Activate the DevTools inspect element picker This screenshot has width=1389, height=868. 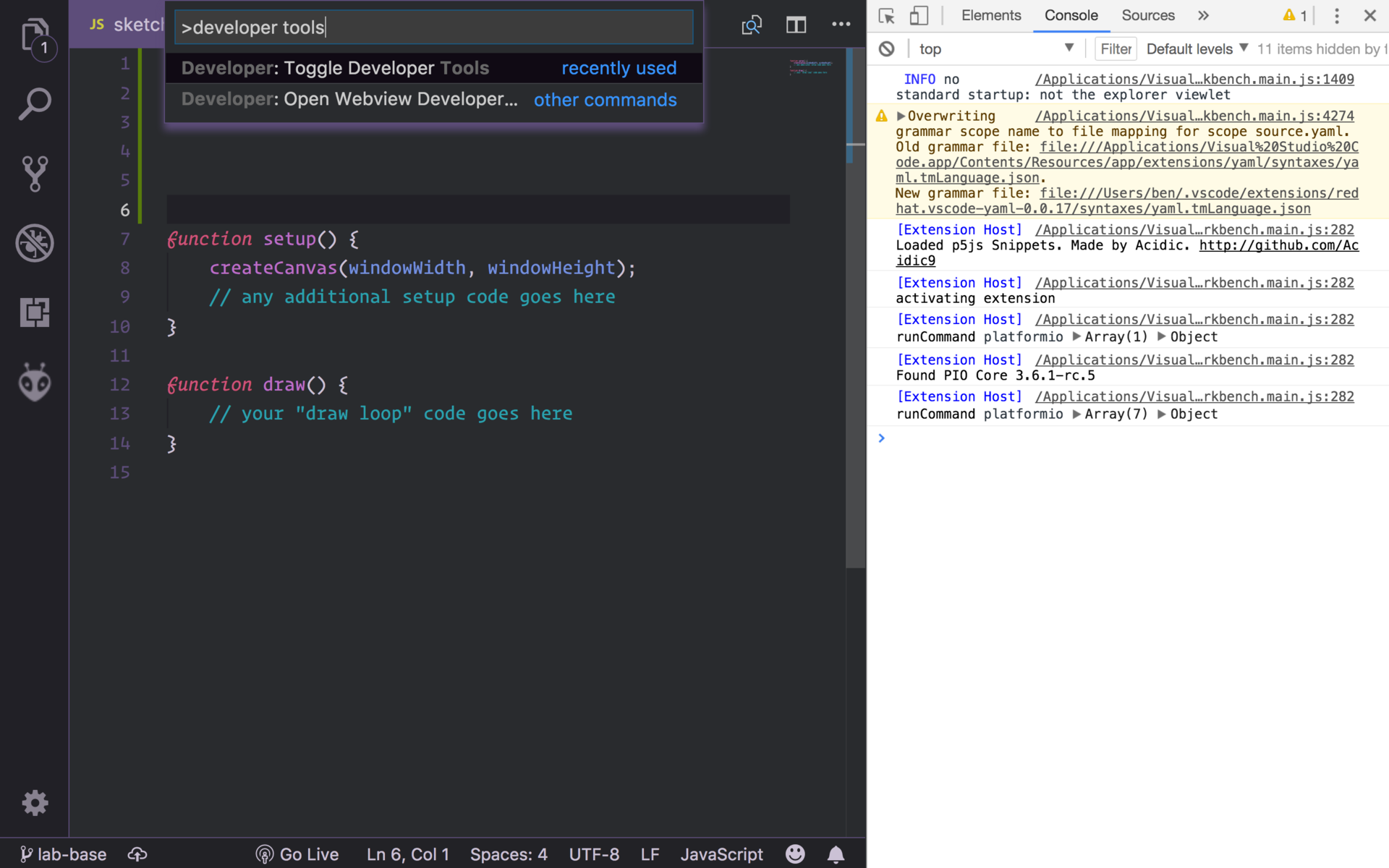(887, 16)
